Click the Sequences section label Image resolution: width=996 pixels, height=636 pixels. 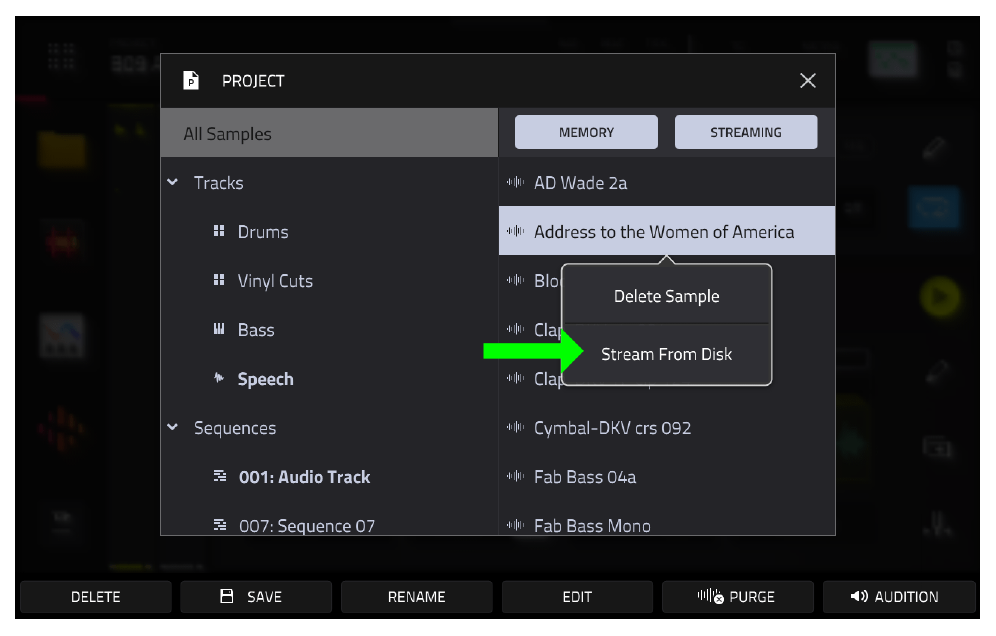point(235,428)
